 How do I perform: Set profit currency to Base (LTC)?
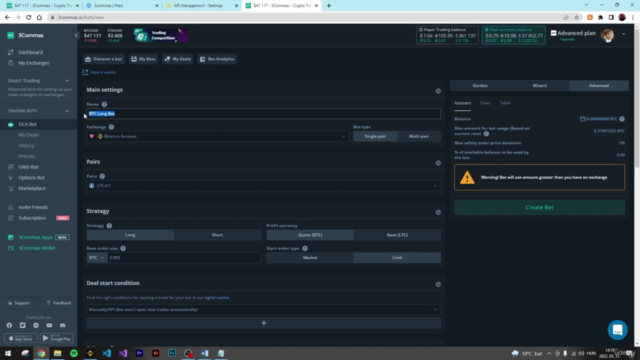(397, 235)
